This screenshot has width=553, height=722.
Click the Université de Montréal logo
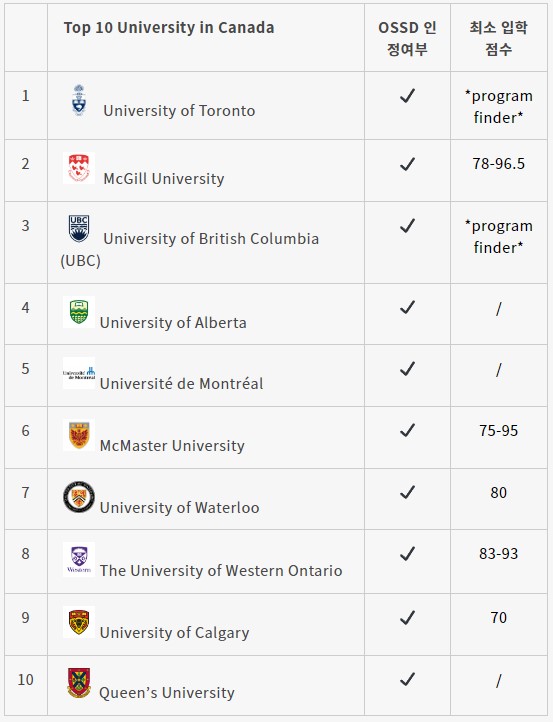point(79,373)
